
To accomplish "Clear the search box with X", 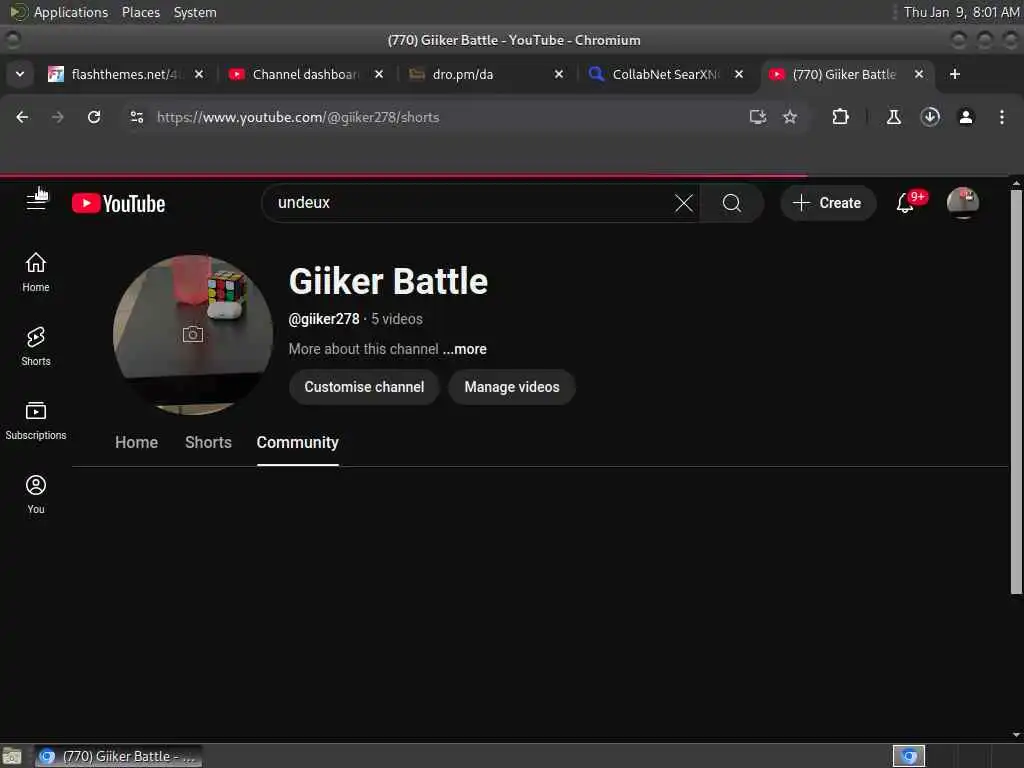I will point(684,203).
